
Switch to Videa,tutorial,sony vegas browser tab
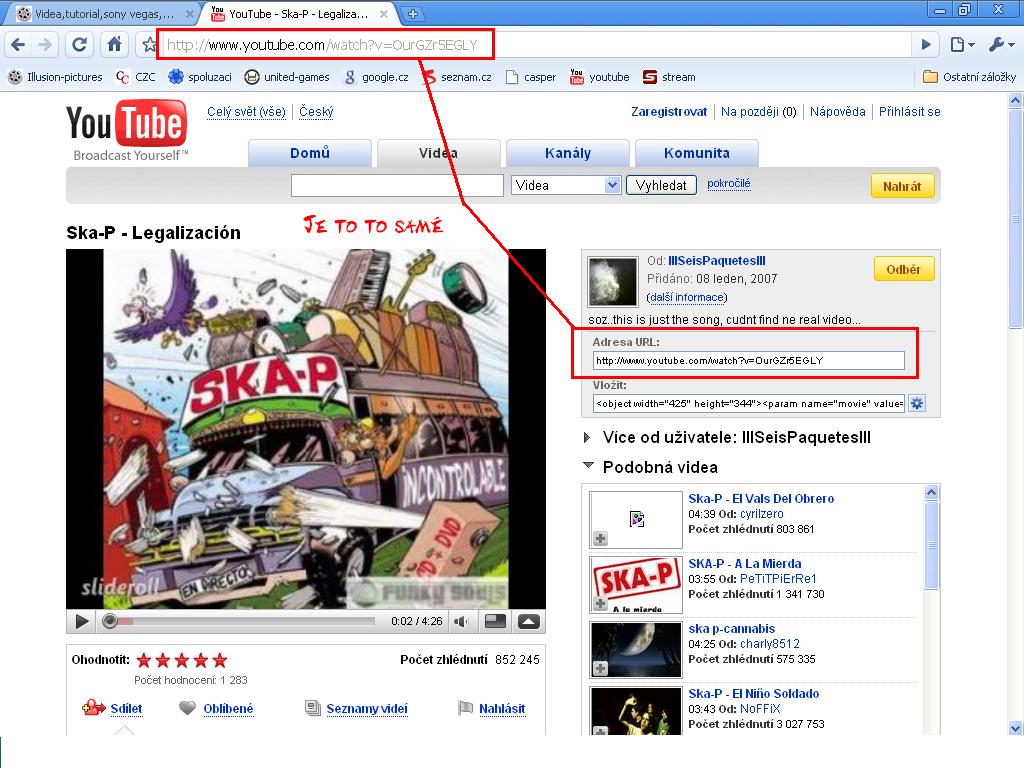point(104,14)
